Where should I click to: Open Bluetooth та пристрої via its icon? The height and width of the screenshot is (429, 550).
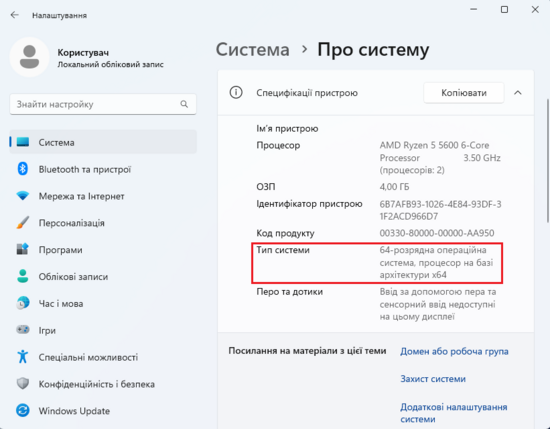coord(23,169)
